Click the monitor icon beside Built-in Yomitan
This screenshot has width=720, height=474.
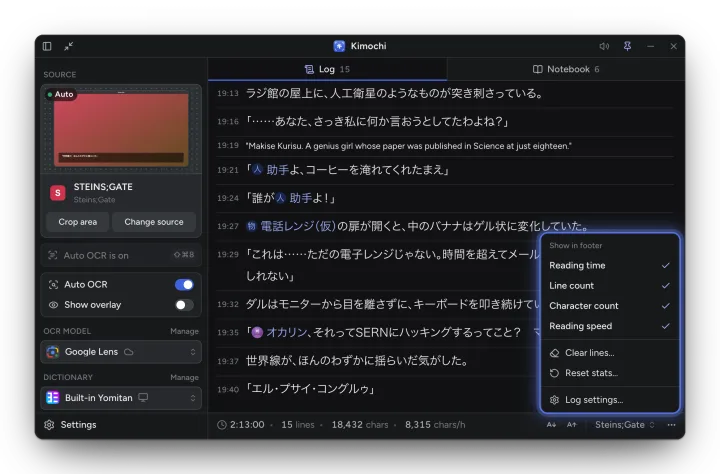click(143, 398)
